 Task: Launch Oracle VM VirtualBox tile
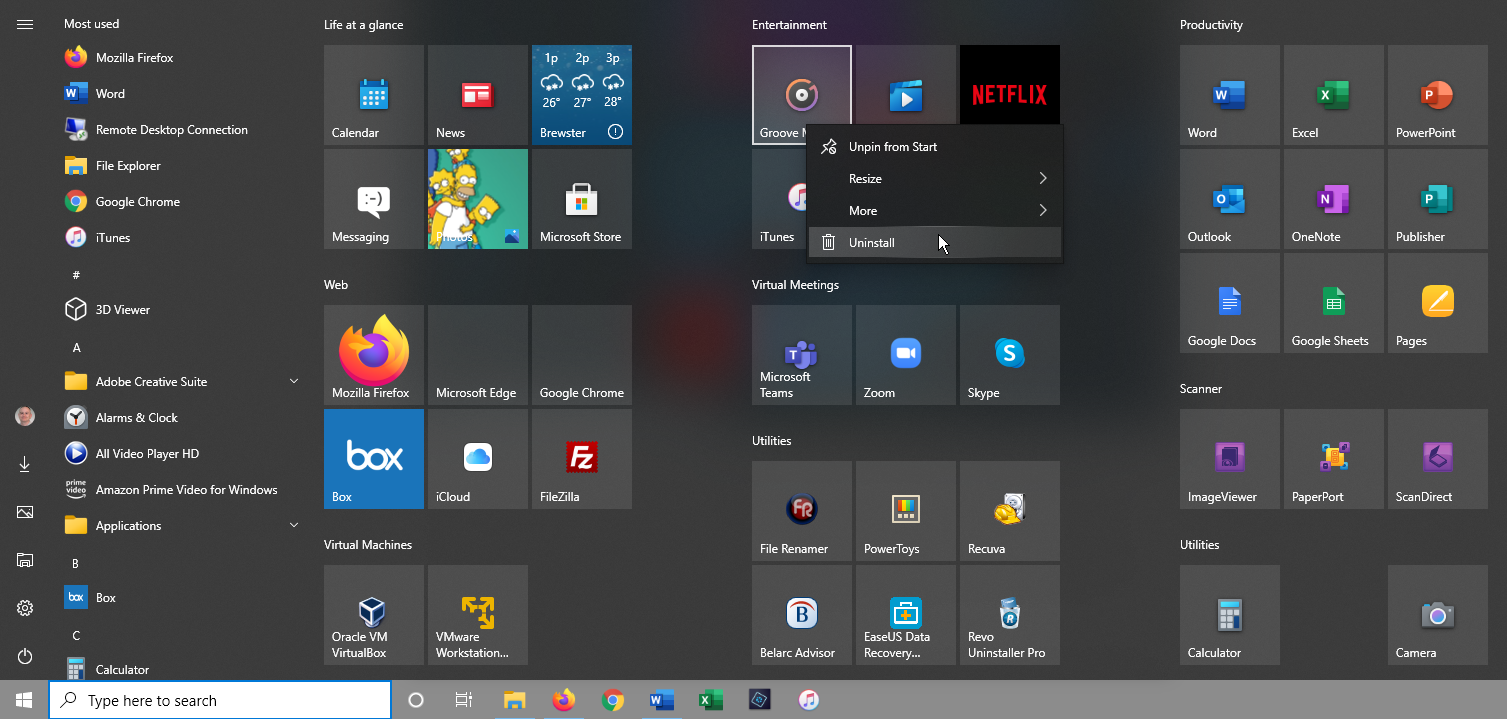[x=374, y=615]
